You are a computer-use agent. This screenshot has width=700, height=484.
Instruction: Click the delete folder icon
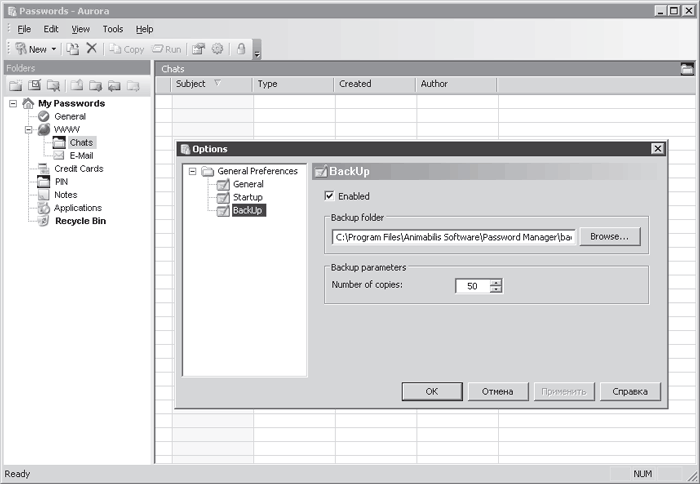pyautogui.click(x=54, y=85)
